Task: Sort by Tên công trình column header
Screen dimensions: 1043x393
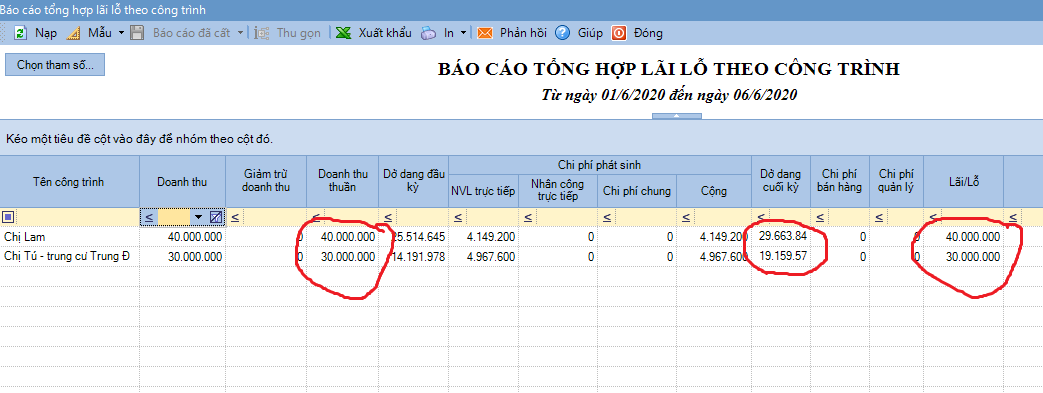Action: tap(70, 182)
